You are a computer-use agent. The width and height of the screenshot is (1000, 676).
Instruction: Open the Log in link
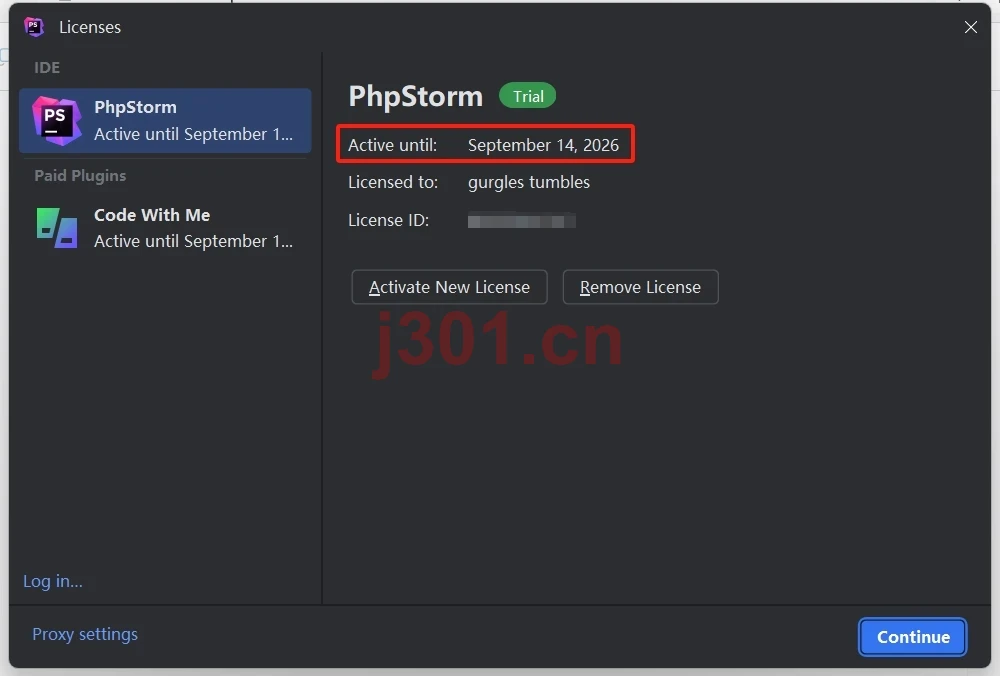pos(53,581)
